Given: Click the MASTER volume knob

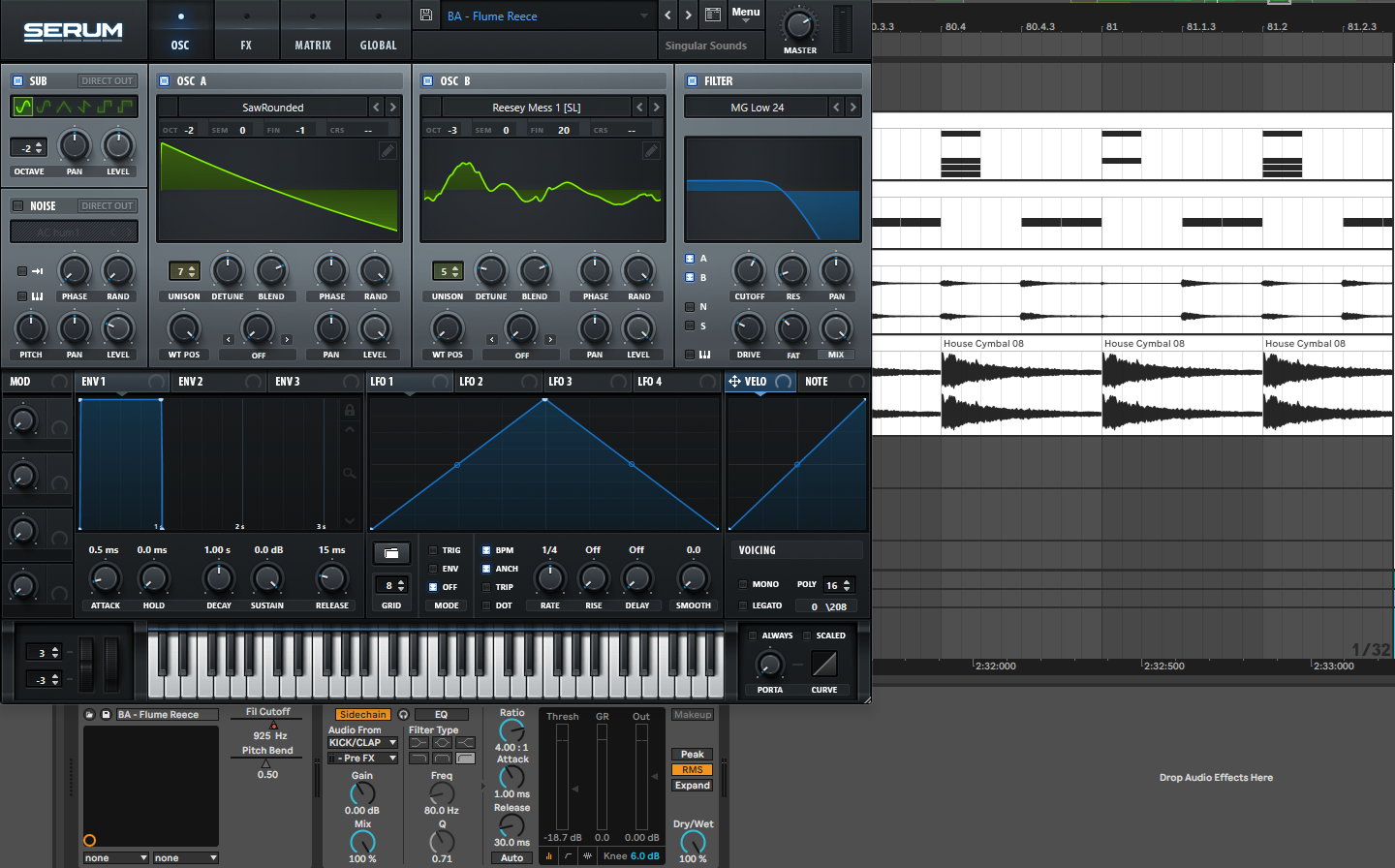Looking at the screenshot, I should pos(799,25).
